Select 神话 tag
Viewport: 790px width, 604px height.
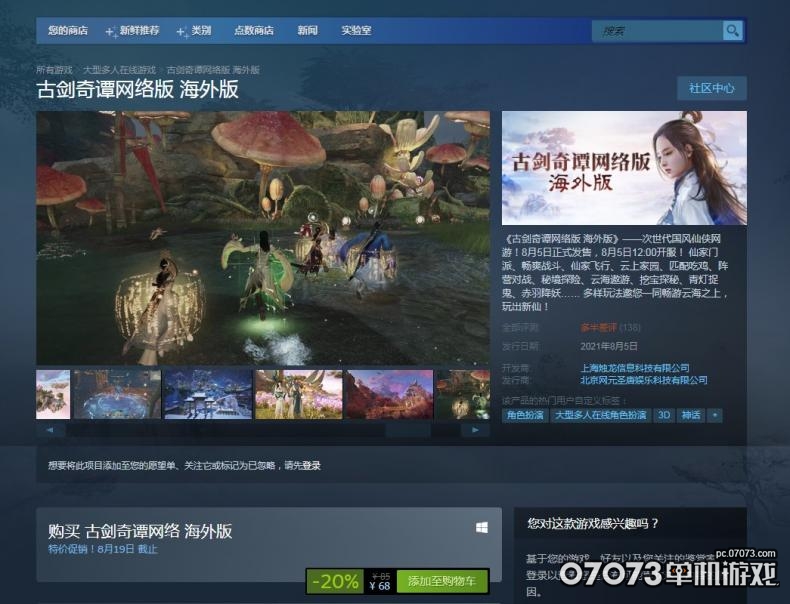pos(691,416)
